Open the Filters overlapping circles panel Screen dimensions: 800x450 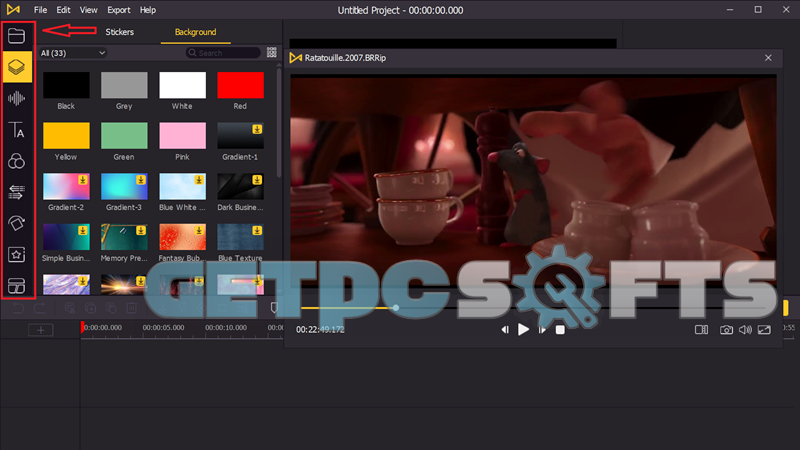point(16,161)
